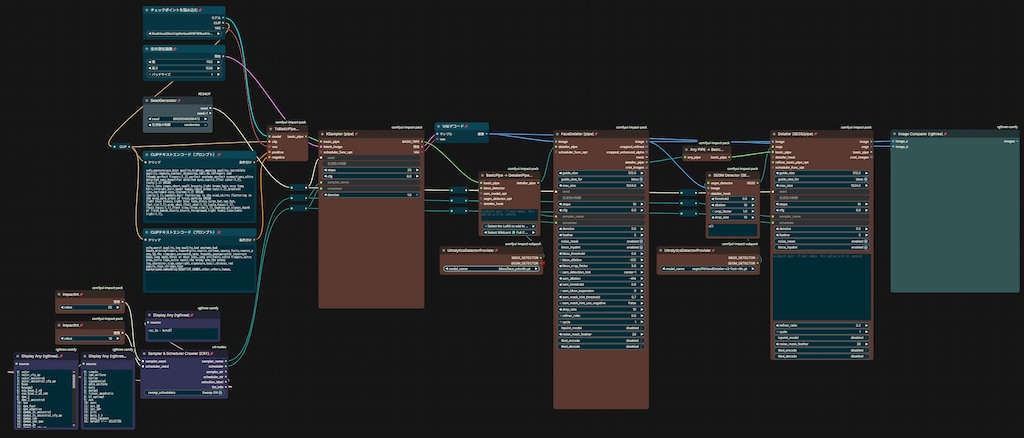Image resolution: width=1024 pixels, height=438 pixels.
Task: Click the denoise 1.0 slider in KSampler (pipe)
Action: (371, 195)
